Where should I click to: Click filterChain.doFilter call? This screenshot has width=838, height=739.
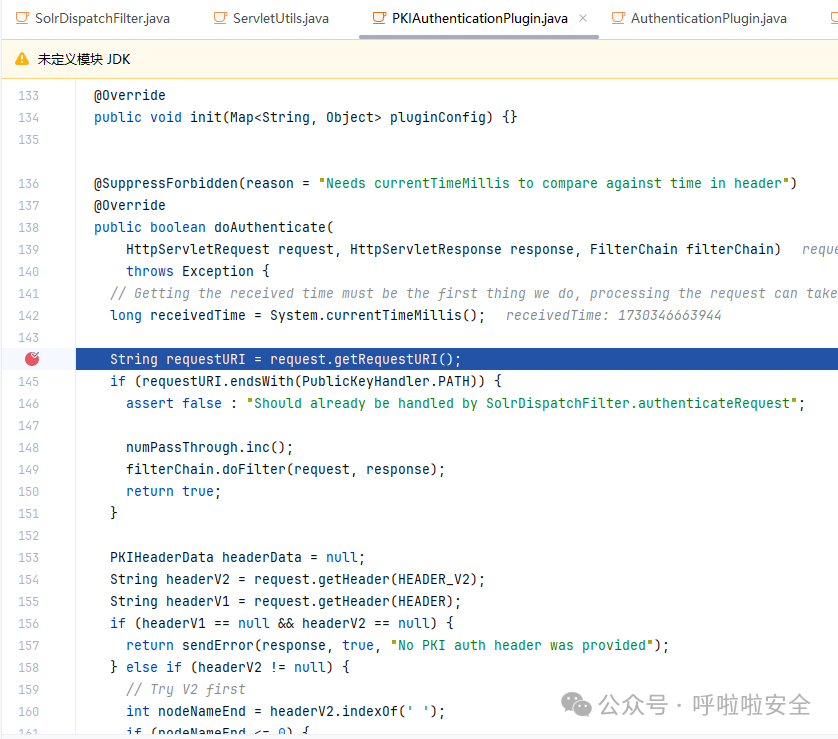pos(285,470)
